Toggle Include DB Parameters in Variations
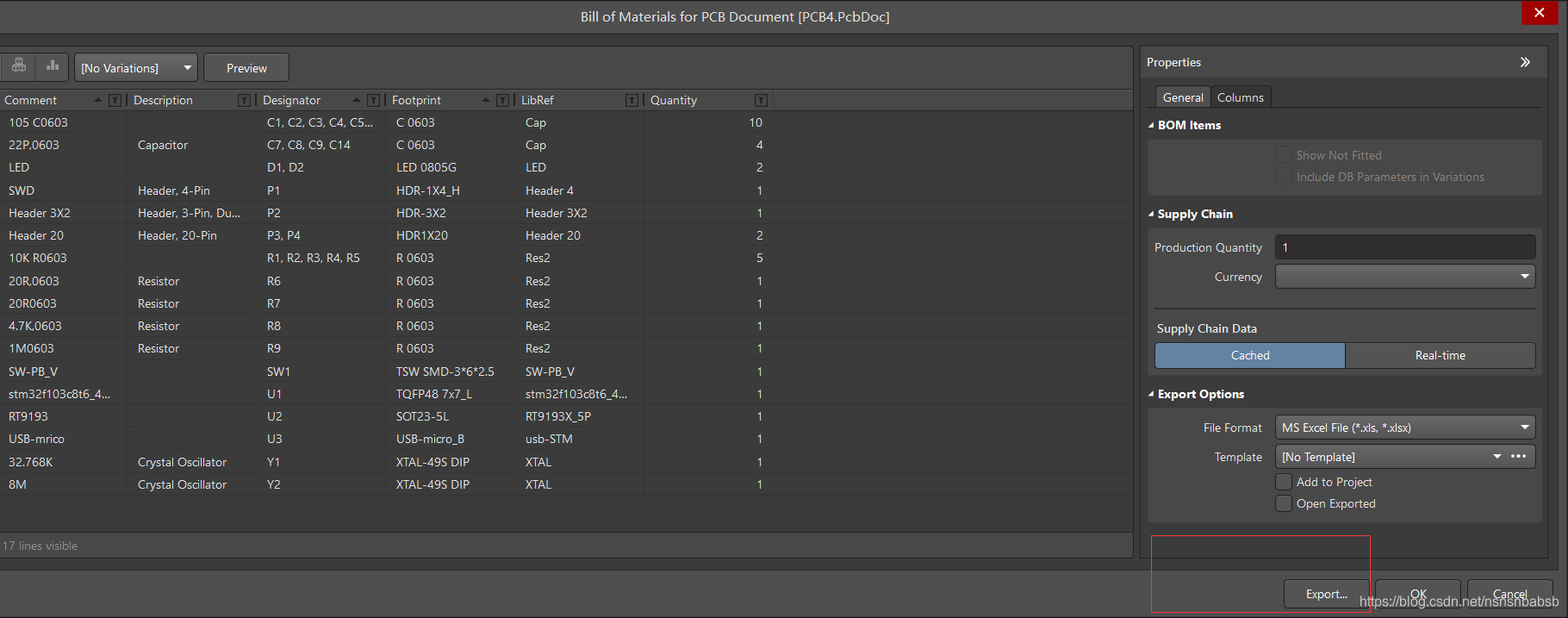The image size is (1568, 618). (x=1284, y=177)
